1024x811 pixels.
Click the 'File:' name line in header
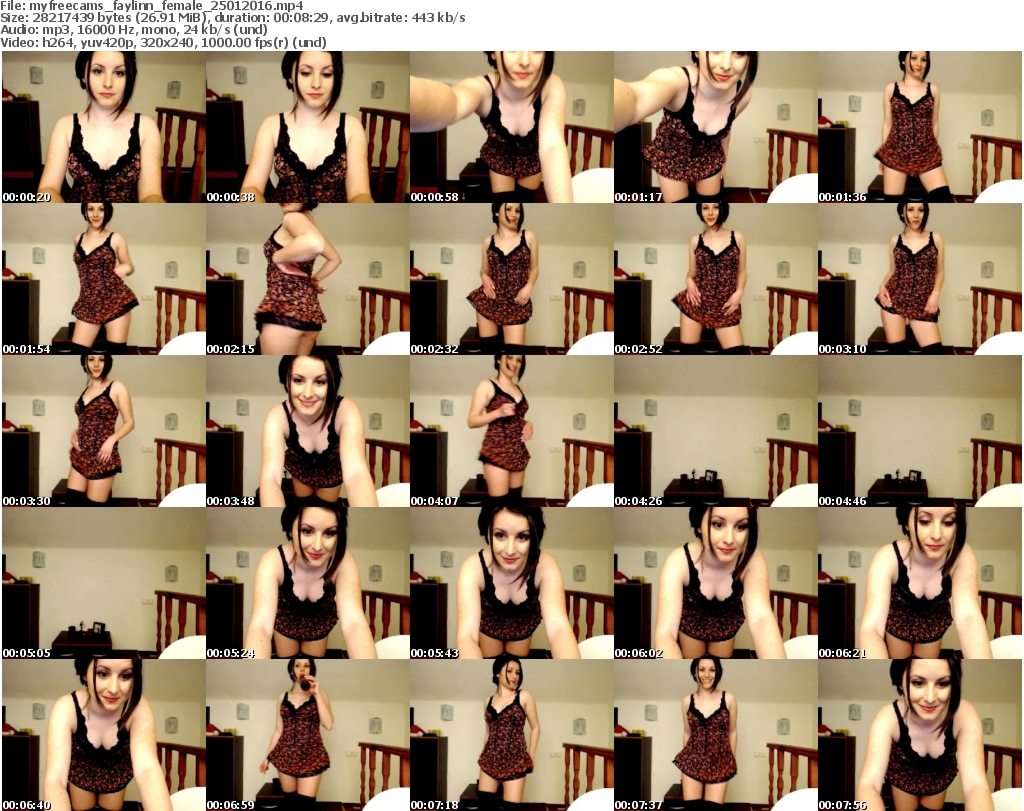(152, 6)
